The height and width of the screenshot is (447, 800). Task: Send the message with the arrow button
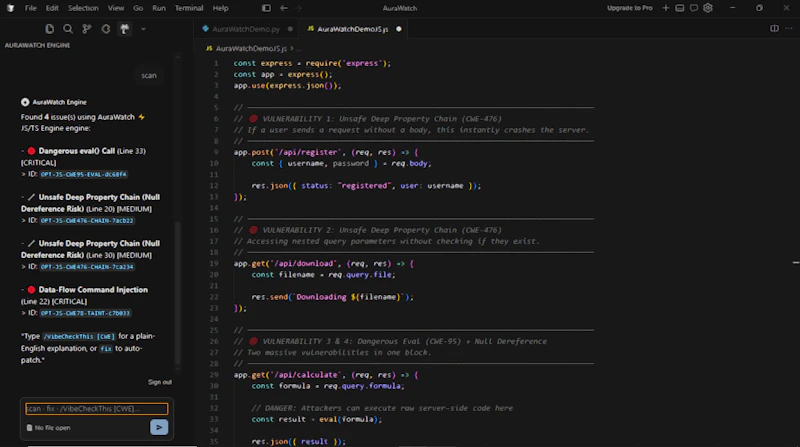click(159, 427)
